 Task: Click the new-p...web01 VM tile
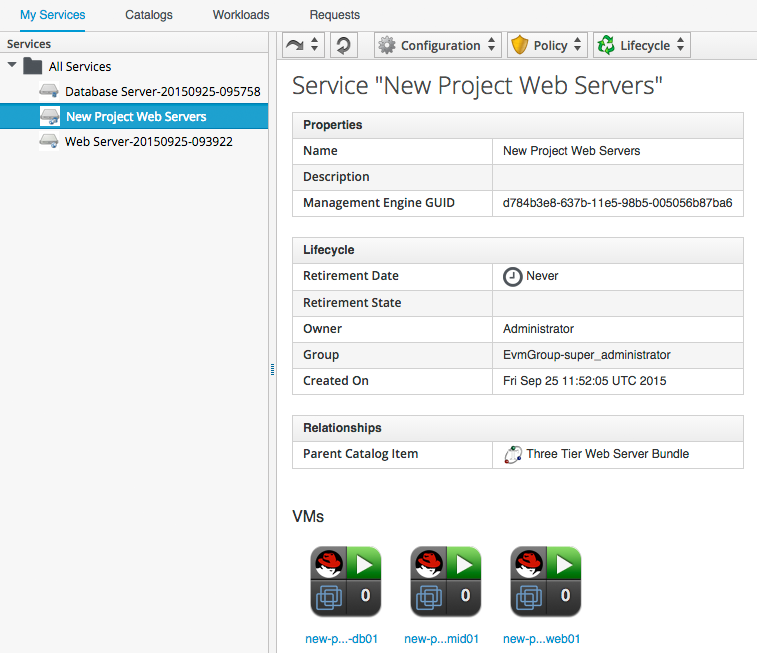(545, 581)
